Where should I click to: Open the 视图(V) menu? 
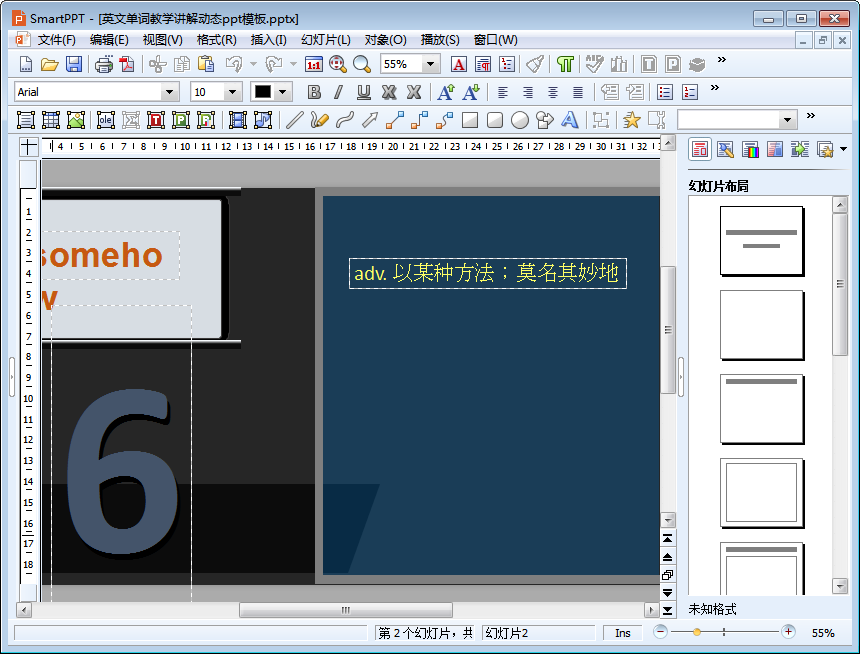point(162,40)
